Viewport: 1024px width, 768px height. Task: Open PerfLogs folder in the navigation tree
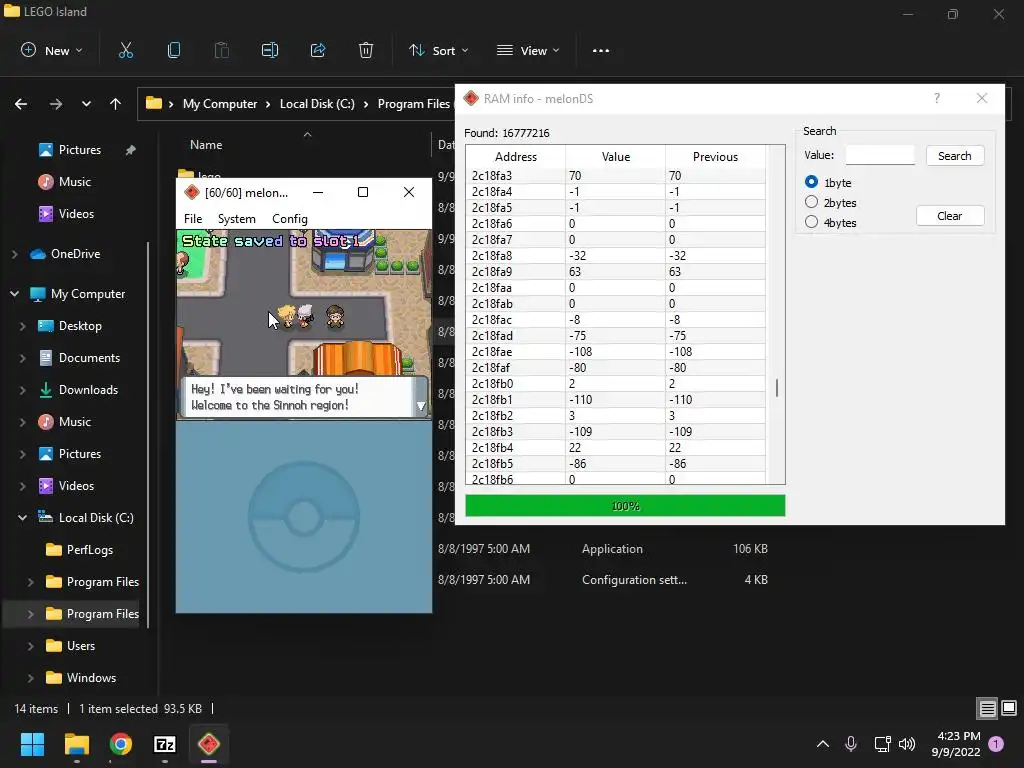coord(89,550)
